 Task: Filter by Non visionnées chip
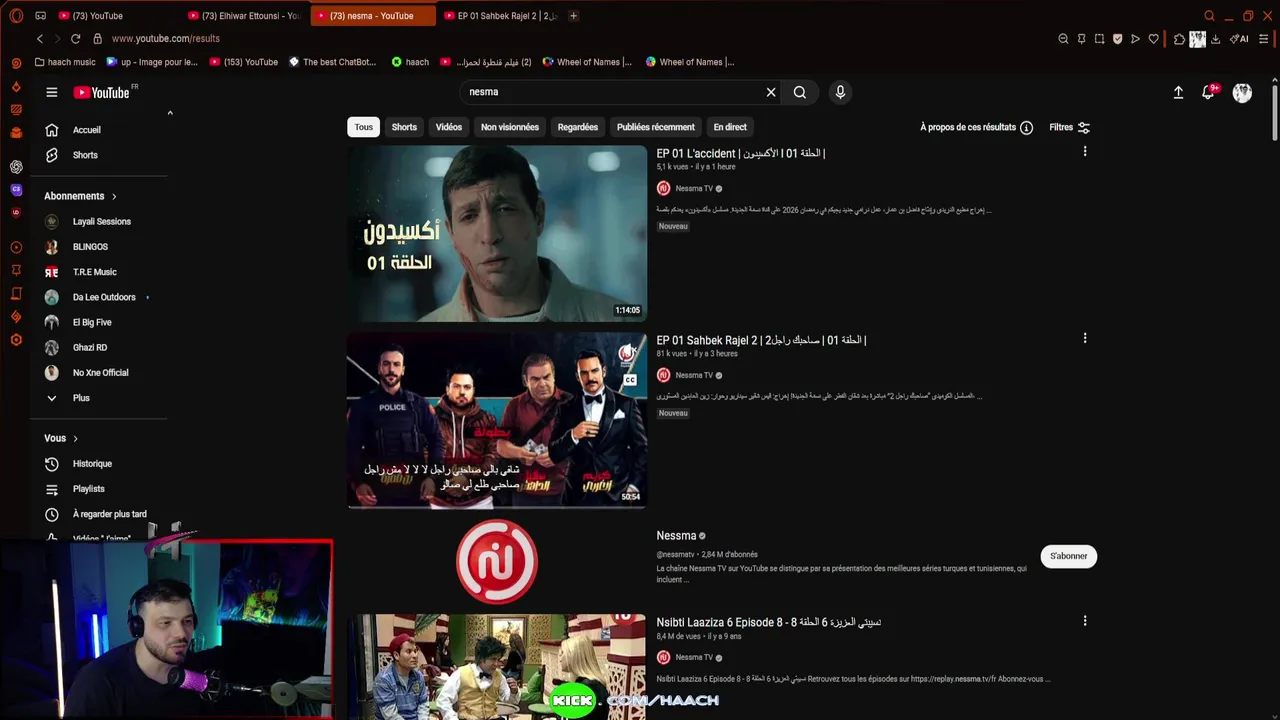[510, 127]
